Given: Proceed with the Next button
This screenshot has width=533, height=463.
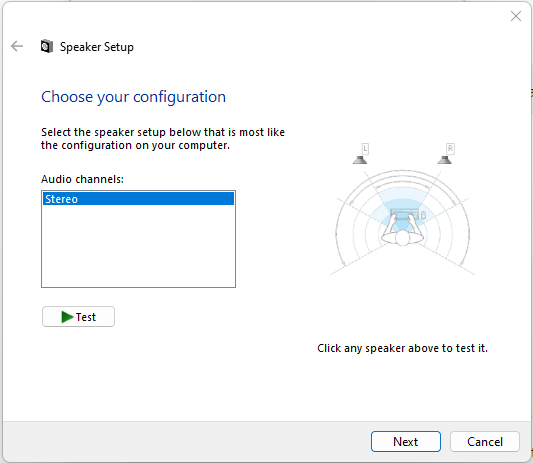Looking at the screenshot, I should pos(406,442).
